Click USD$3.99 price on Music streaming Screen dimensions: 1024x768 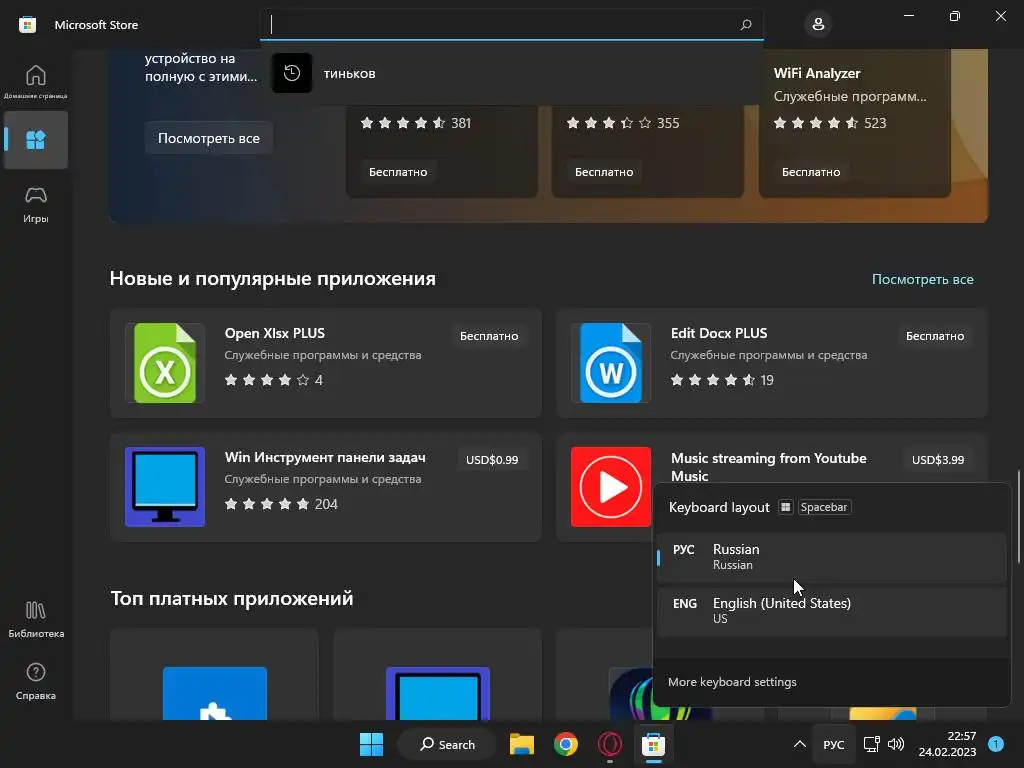pyautogui.click(x=938, y=460)
